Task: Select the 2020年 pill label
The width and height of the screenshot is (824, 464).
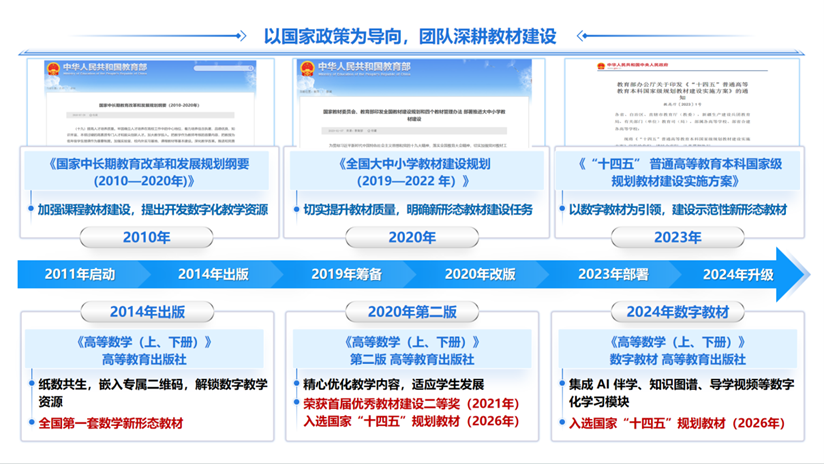Action: (x=412, y=238)
